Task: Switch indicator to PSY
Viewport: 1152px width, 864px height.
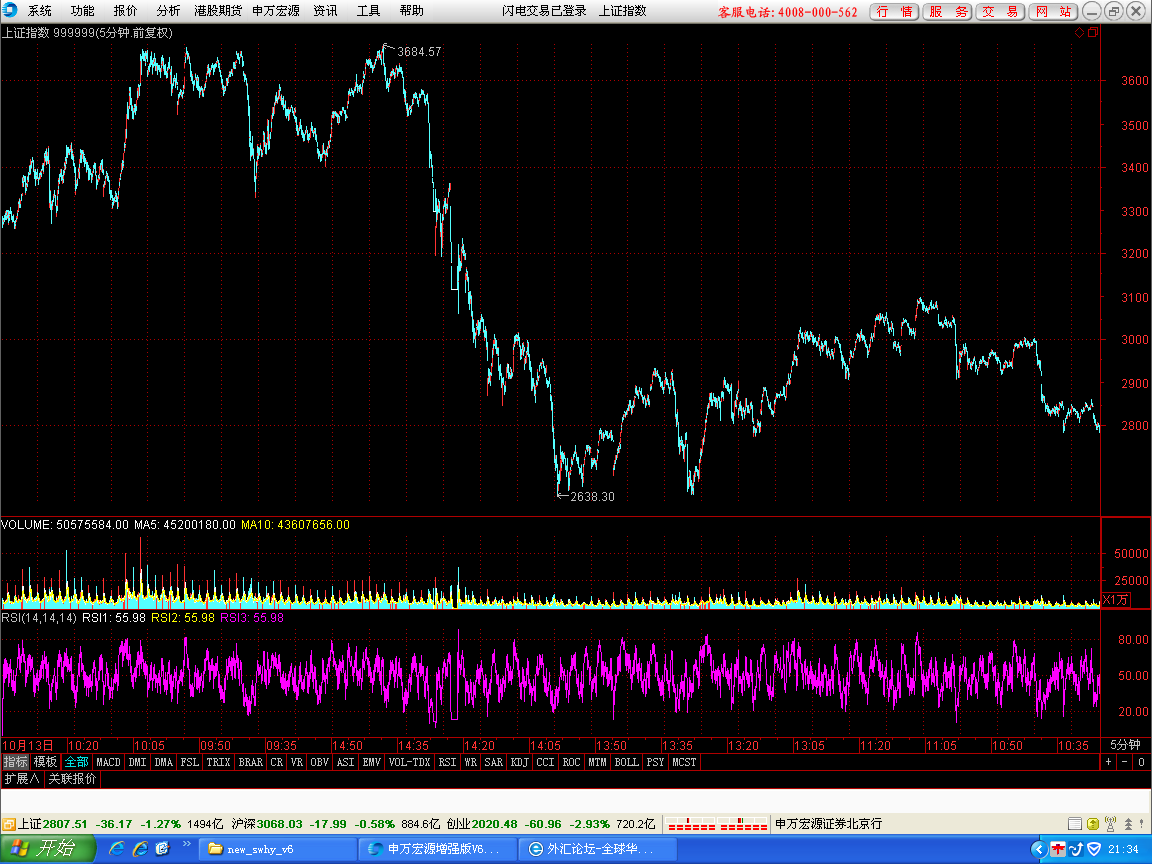Action: pos(655,762)
